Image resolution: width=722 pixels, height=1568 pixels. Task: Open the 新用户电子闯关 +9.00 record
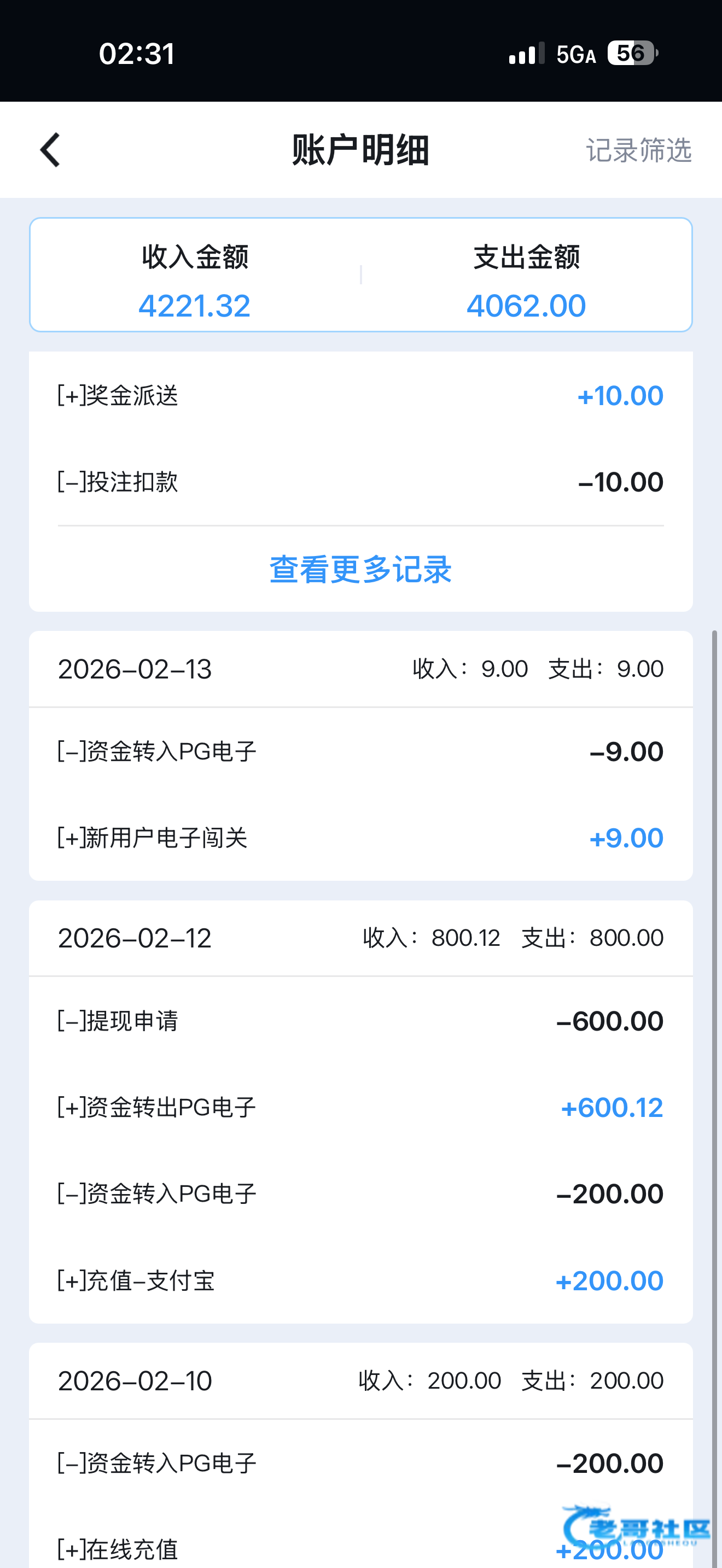tap(360, 838)
